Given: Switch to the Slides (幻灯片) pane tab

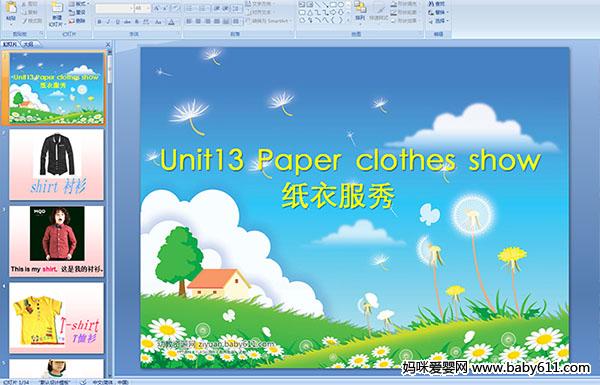Looking at the screenshot, I should pyautogui.click(x=10, y=45).
